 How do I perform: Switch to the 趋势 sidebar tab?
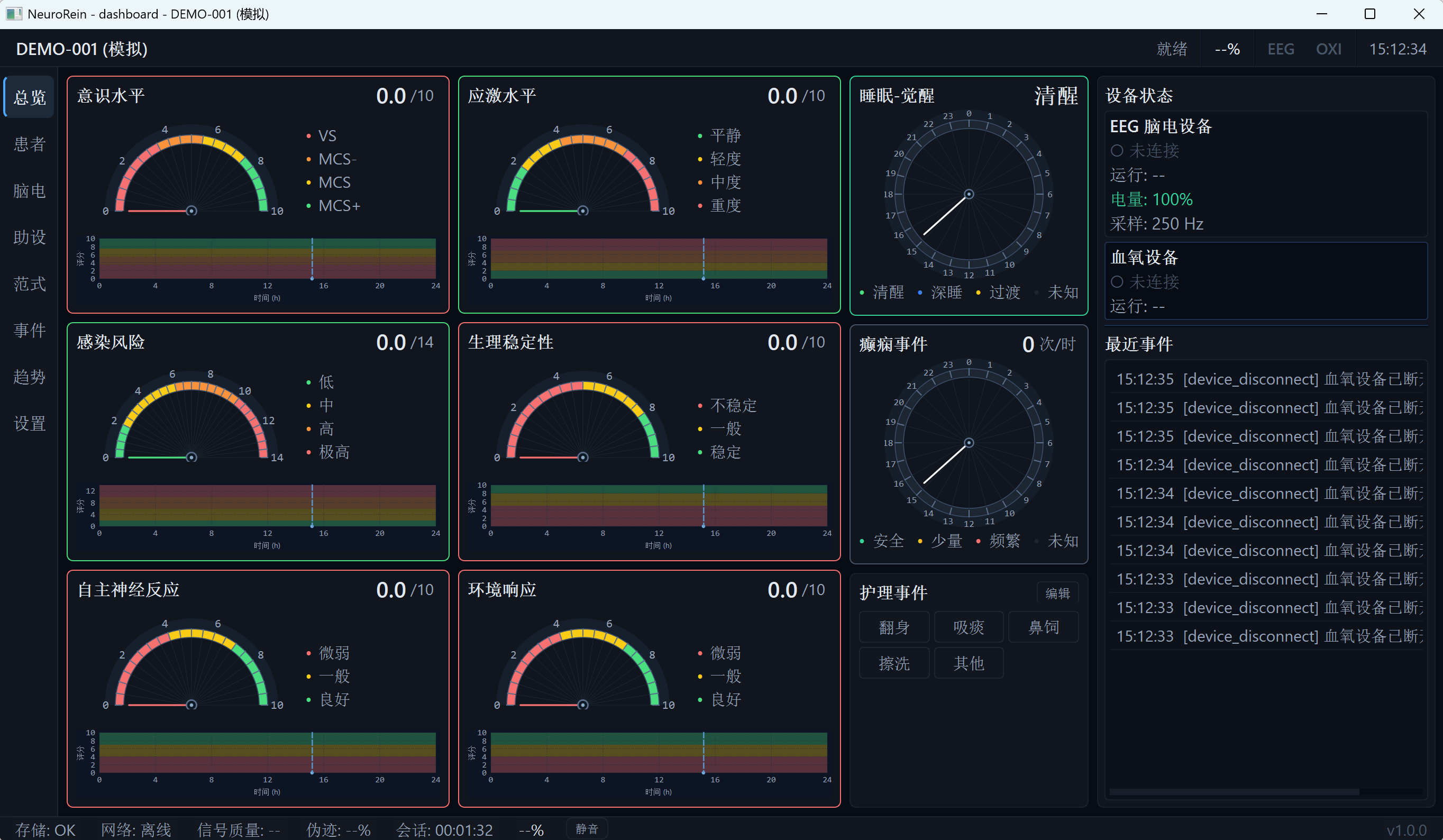tap(29, 376)
